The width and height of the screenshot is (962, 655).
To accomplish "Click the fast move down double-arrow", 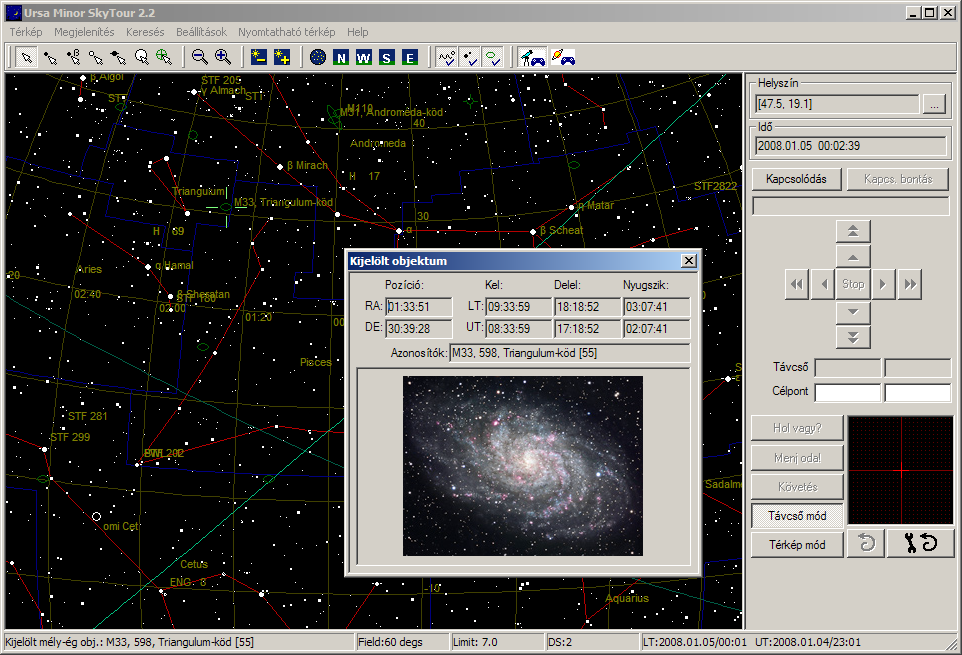I will [x=853, y=337].
